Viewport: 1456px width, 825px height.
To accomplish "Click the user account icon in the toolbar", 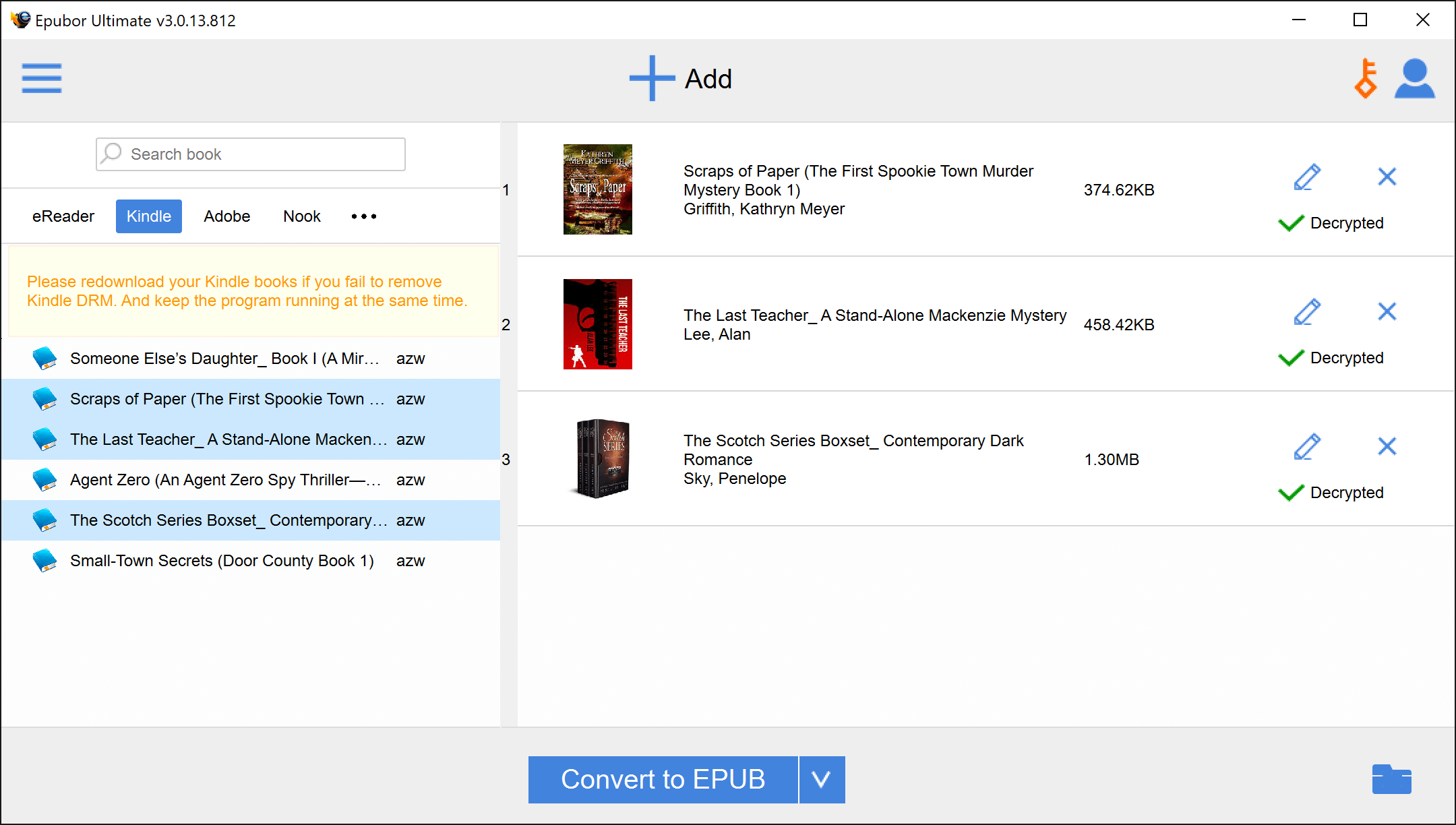I will tap(1414, 78).
